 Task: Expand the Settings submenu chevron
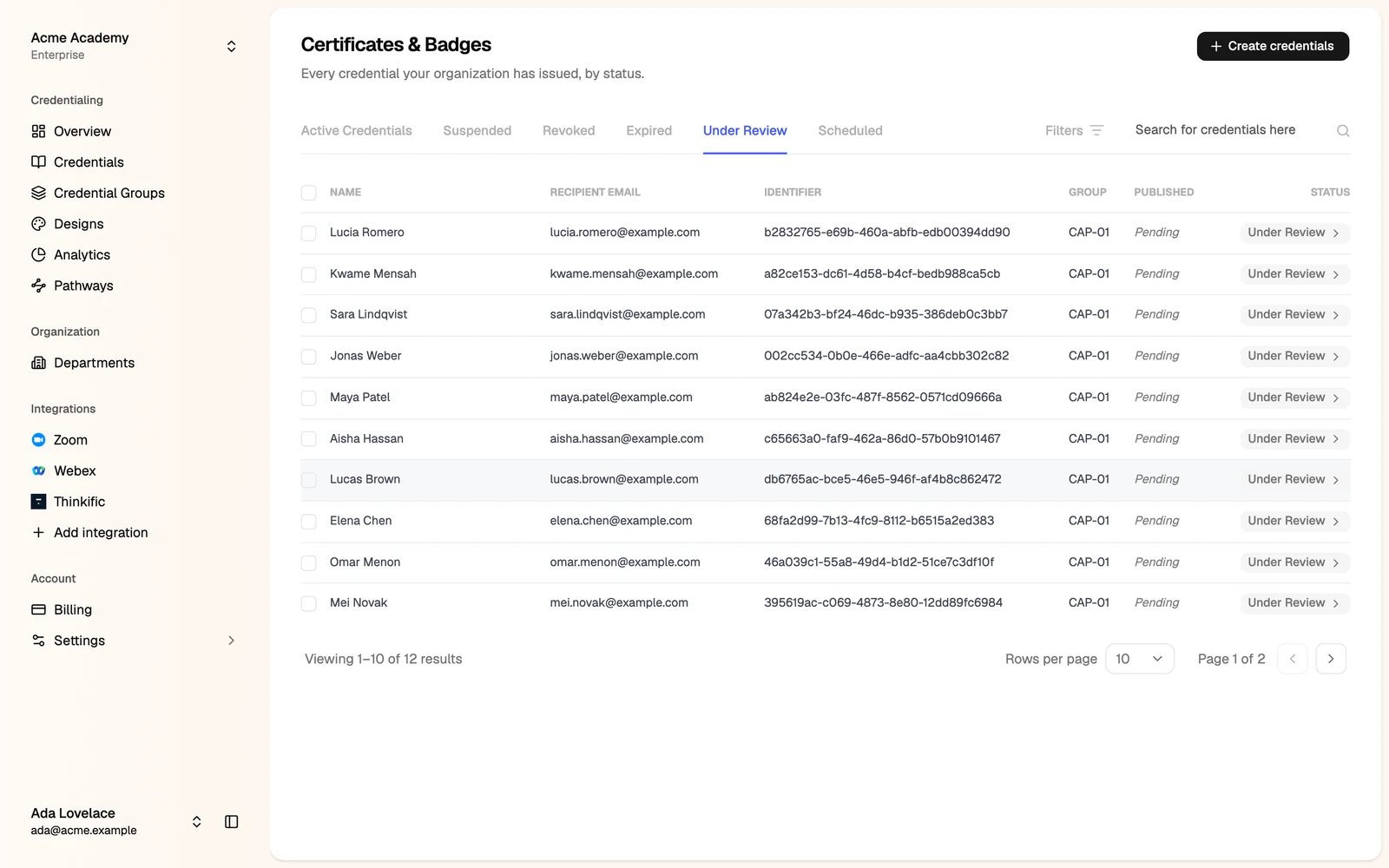[x=231, y=641]
